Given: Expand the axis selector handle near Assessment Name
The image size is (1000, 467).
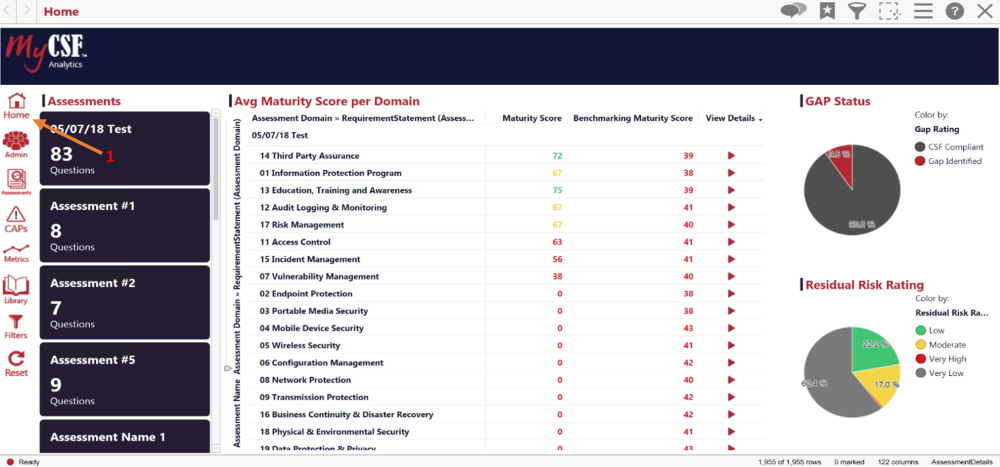Looking at the screenshot, I should 226,368.
